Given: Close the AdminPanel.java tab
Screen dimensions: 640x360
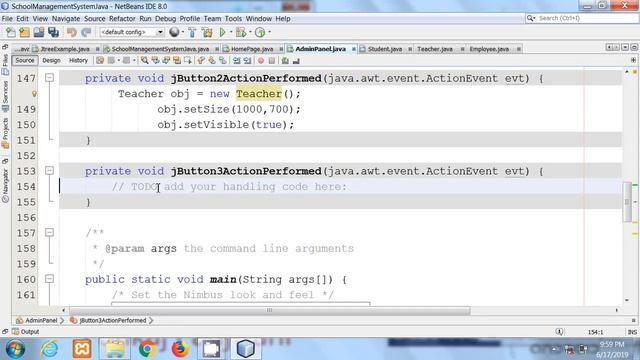Looking at the screenshot, I should [x=353, y=49].
